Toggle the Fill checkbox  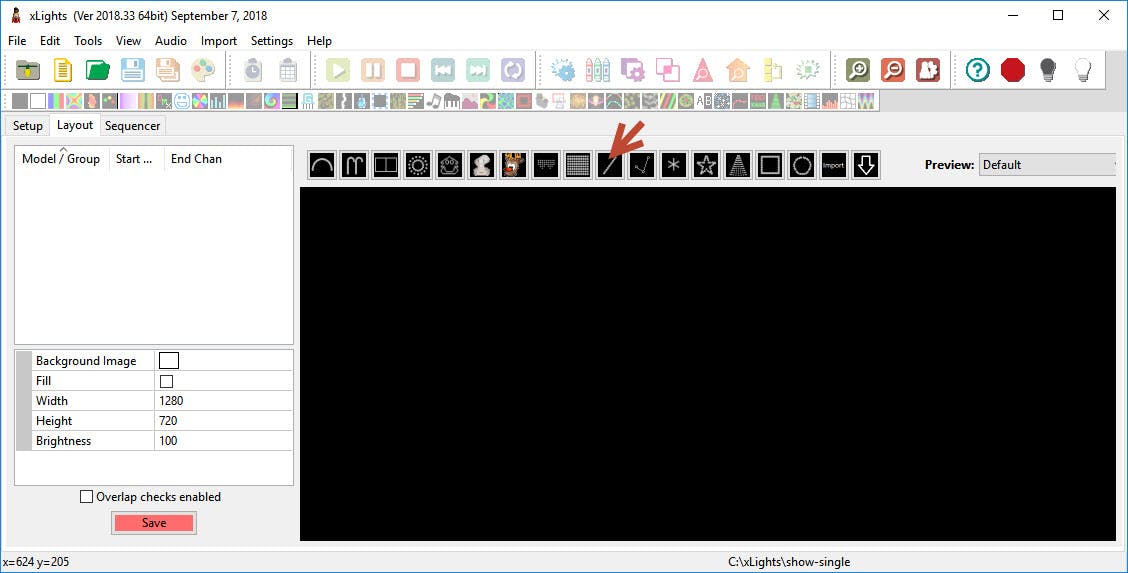coord(166,381)
